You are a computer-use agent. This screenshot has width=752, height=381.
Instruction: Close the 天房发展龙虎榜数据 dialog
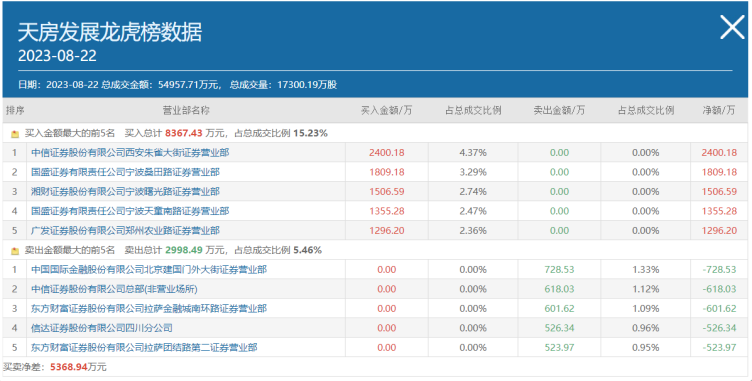[x=732, y=27]
